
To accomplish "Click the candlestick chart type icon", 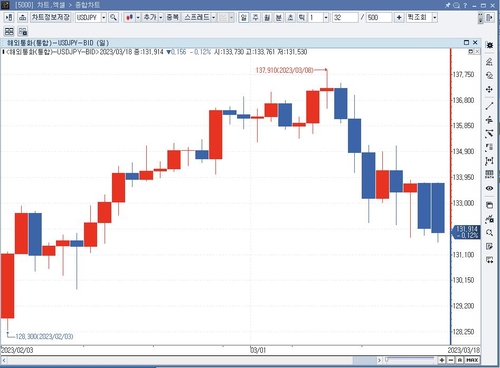I will click(129, 17).
